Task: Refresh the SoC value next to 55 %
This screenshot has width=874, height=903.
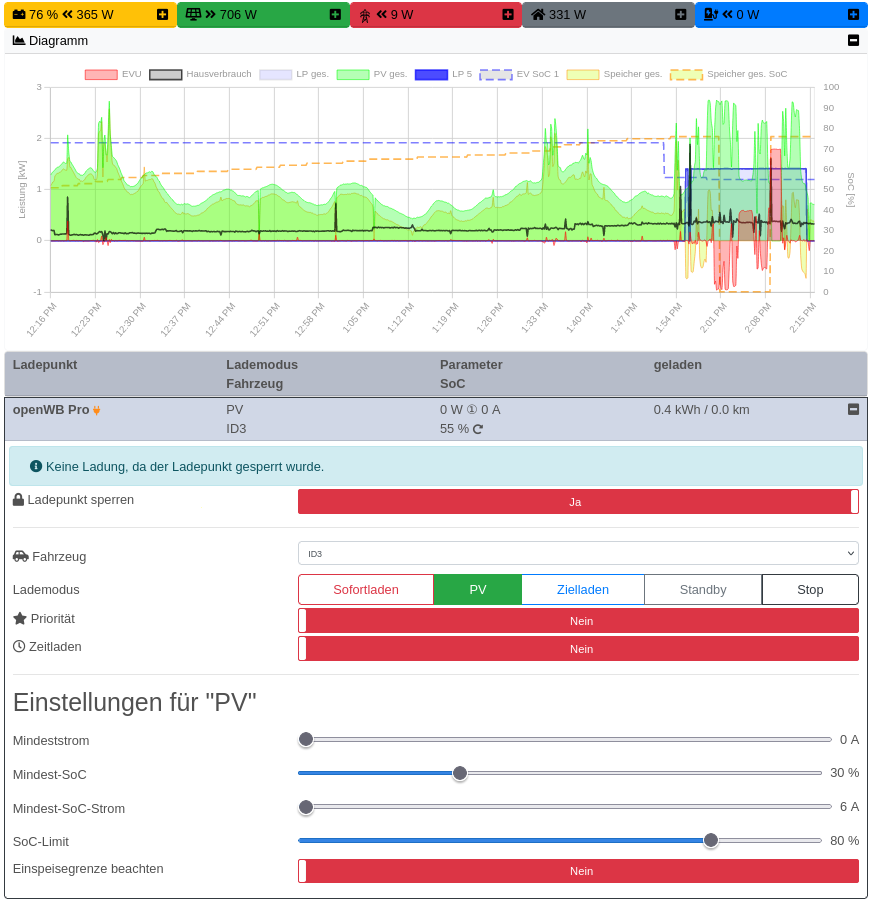Action: pos(478,429)
